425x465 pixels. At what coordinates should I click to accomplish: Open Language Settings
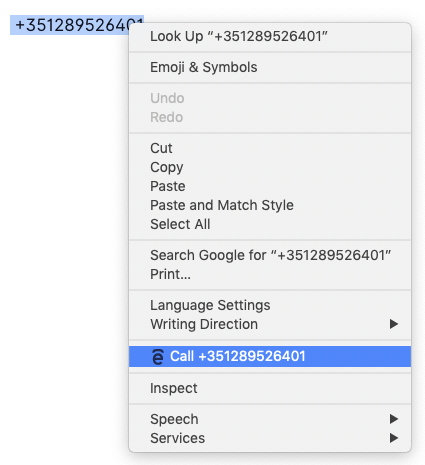coord(270,305)
